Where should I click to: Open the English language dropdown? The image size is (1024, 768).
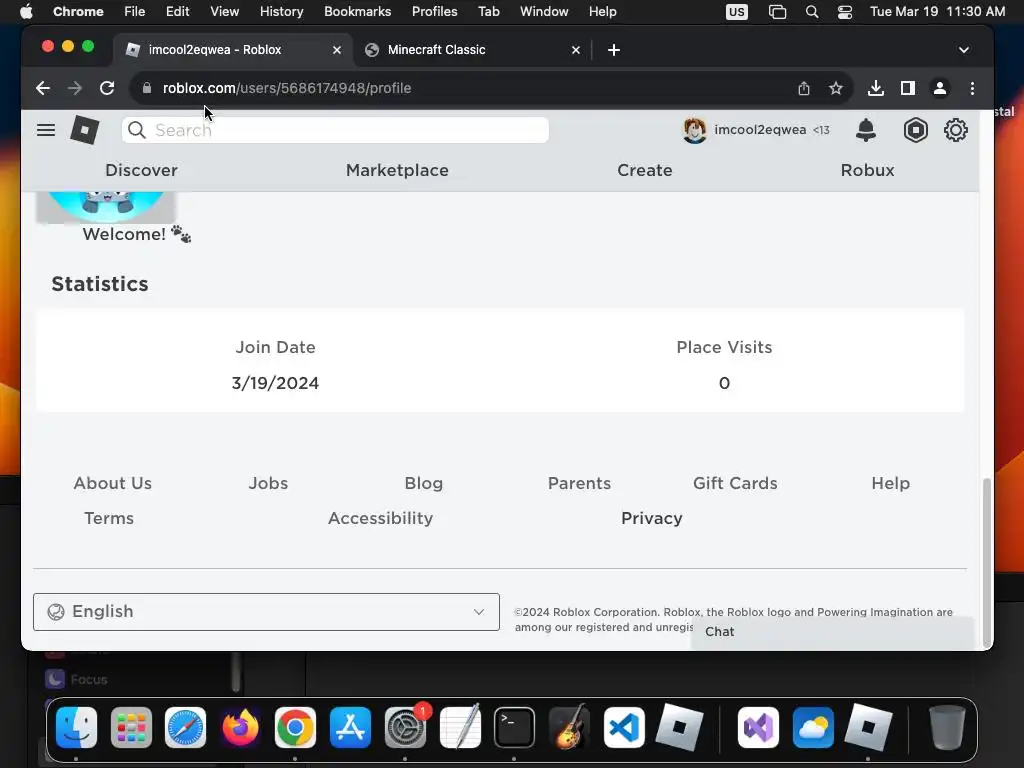point(266,612)
